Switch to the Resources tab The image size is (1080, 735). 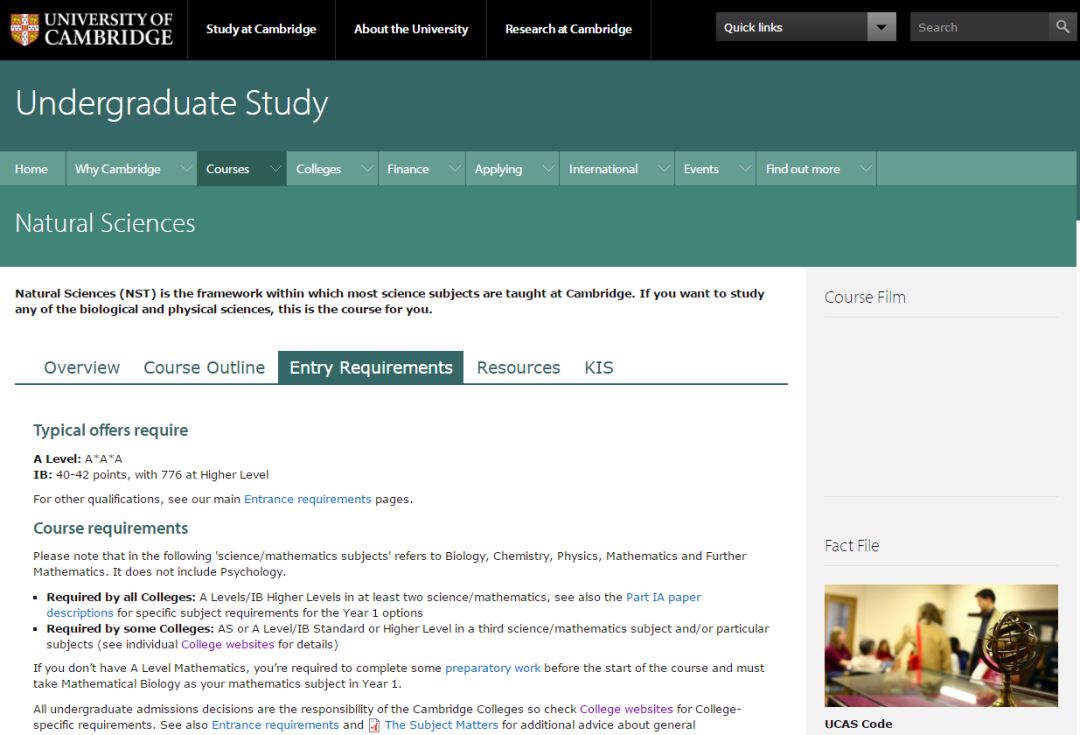click(518, 367)
